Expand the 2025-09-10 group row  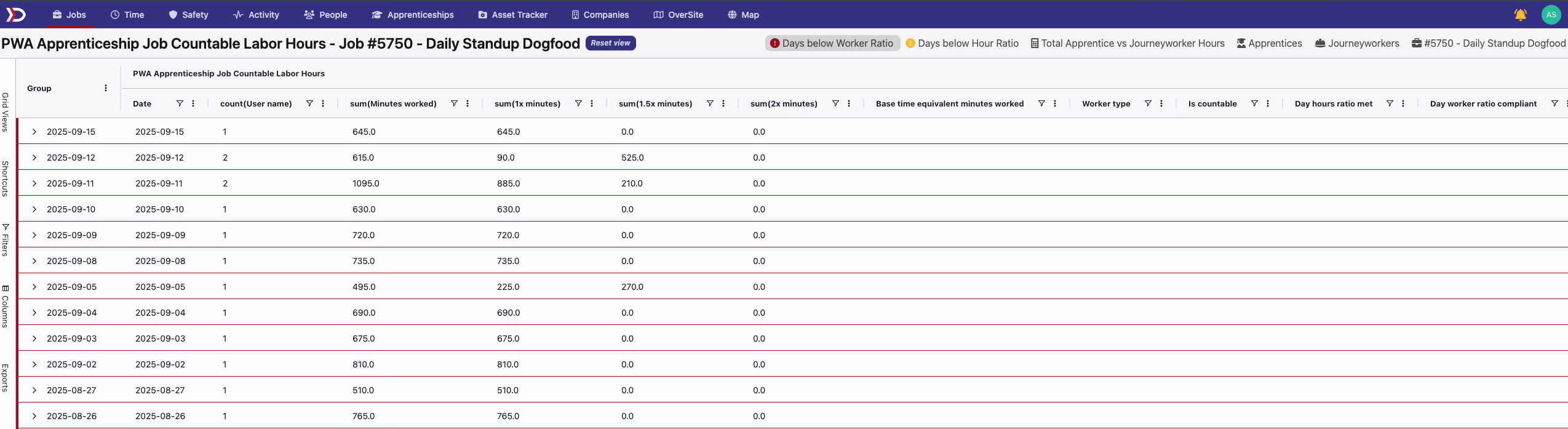coord(34,209)
